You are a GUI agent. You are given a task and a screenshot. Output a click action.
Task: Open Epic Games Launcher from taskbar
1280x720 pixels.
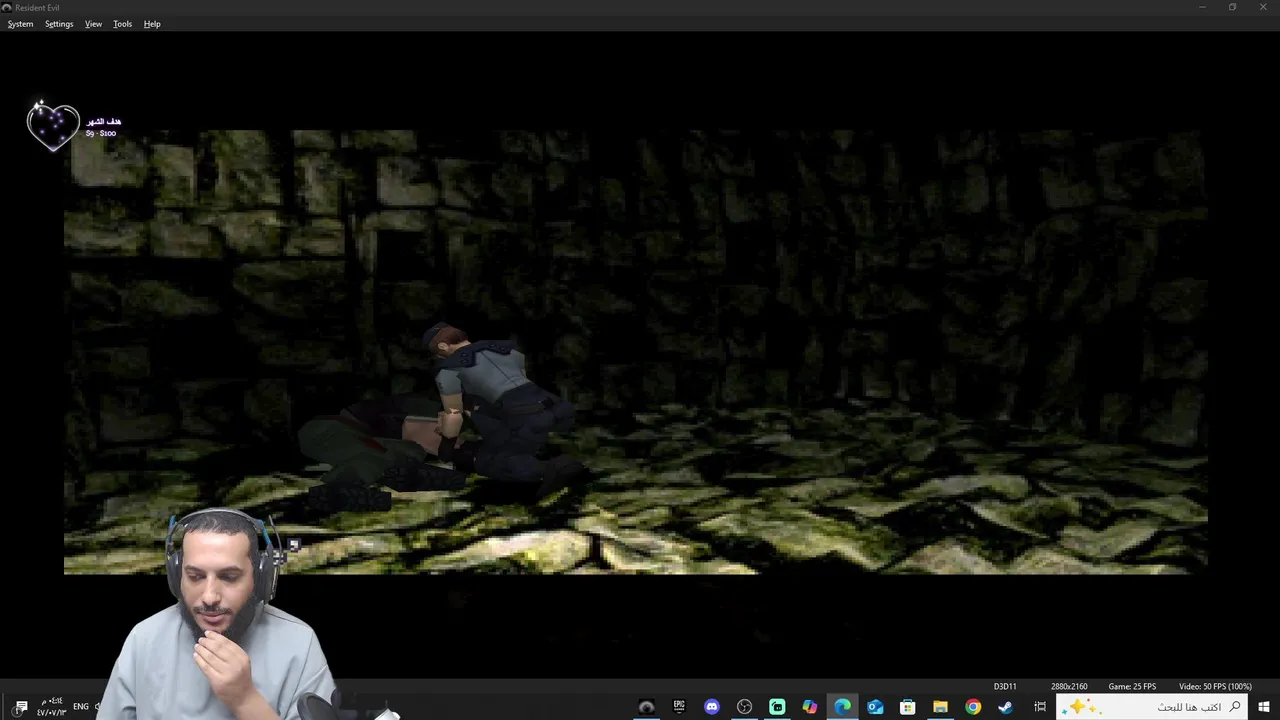[x=679, y=707]
